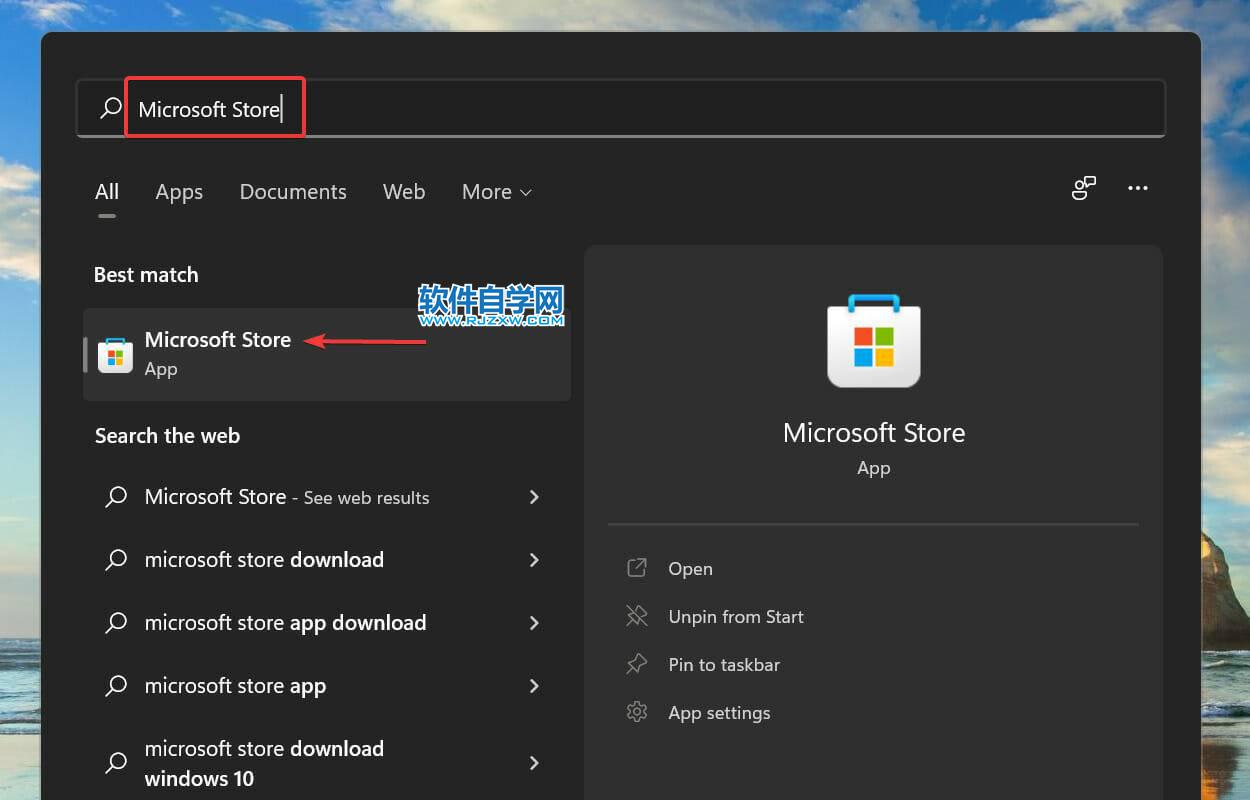Select the 'Microsoft Store - See web results' suggestion
The width and height of the screenshot is (1250, 800).
[x=287, y=497]
